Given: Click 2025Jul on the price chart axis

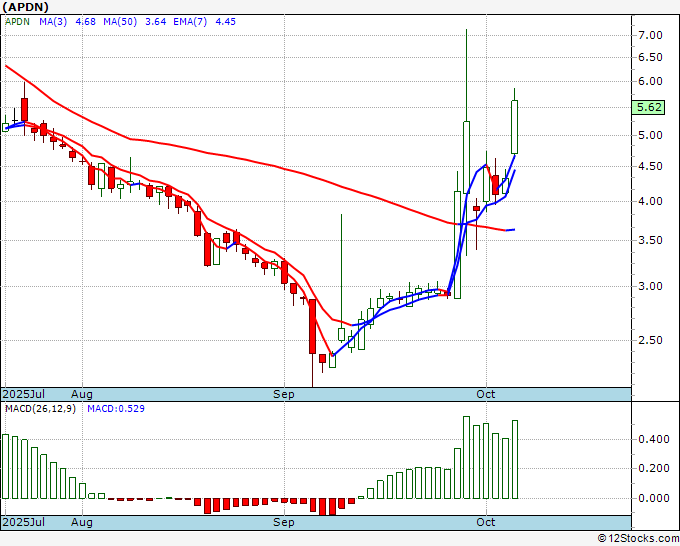Looking at the screenshot, I should [24, 394].
